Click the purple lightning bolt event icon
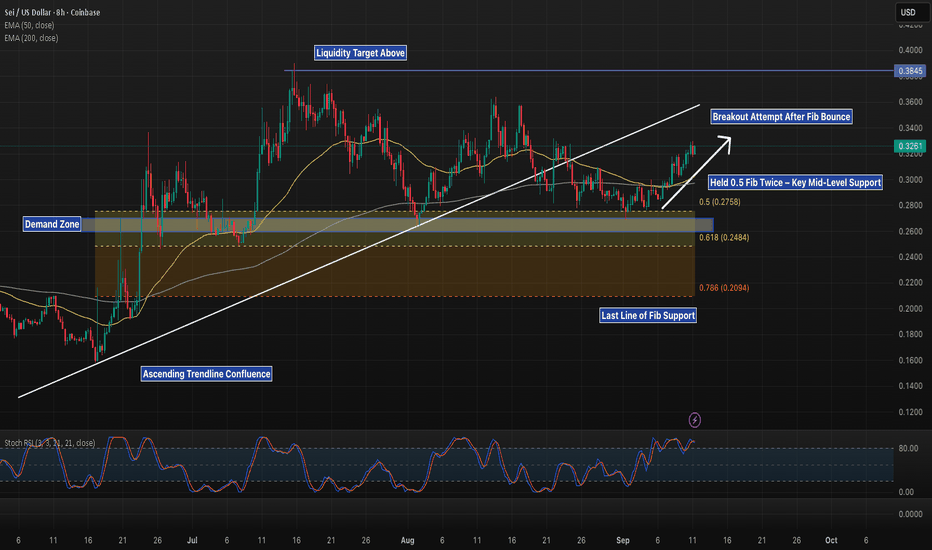The width and height of the screenshot is (932, 550). pos(695,420)
